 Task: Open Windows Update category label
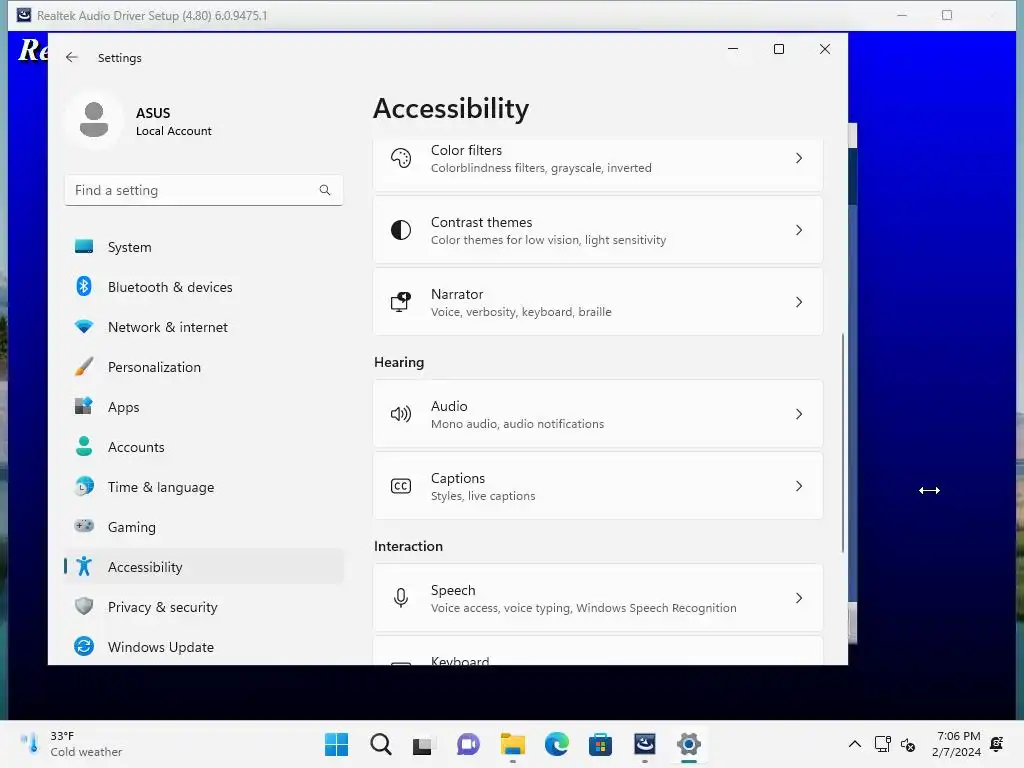161,647
